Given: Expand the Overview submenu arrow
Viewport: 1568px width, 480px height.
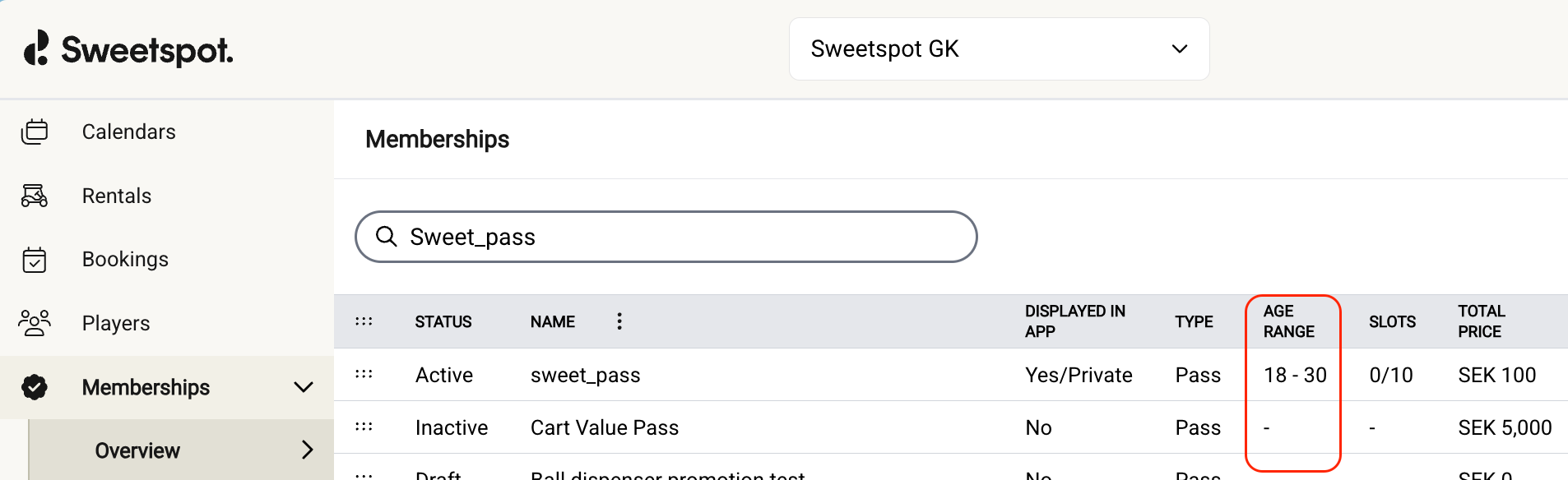Looking at the screenshot, I should click(x=307, y=450).
